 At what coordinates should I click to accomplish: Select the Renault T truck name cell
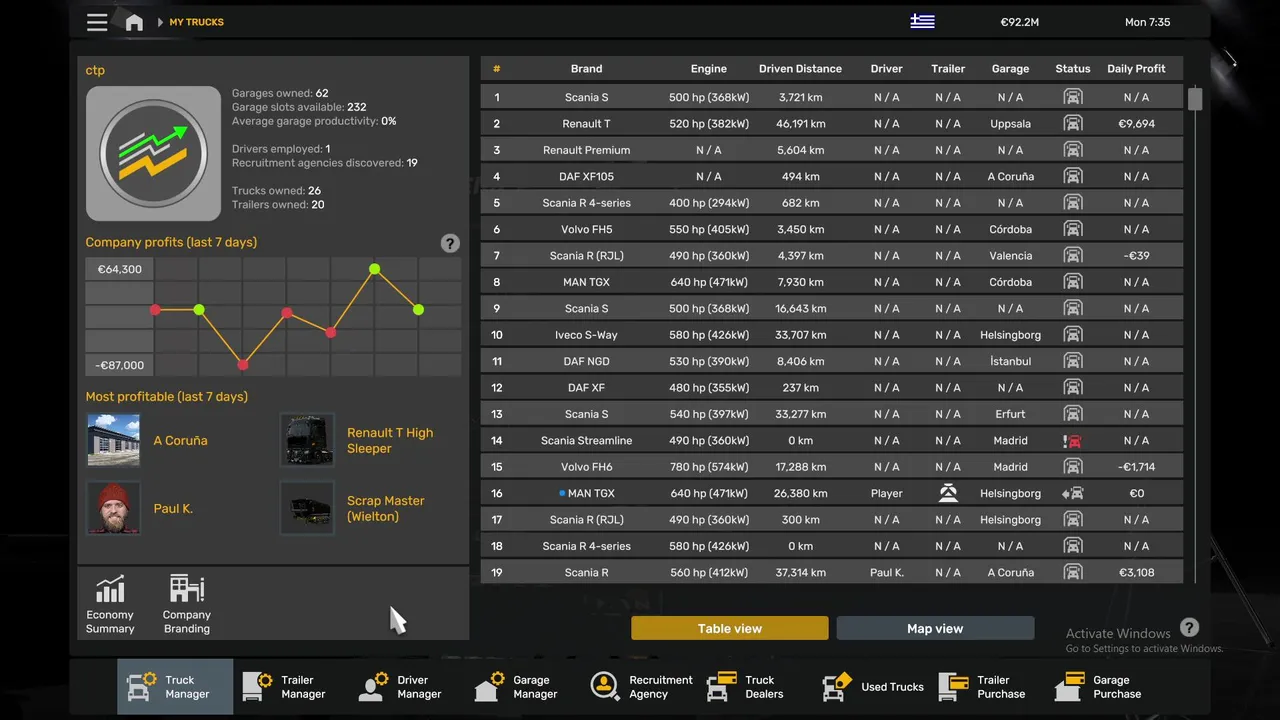(586, 124)
